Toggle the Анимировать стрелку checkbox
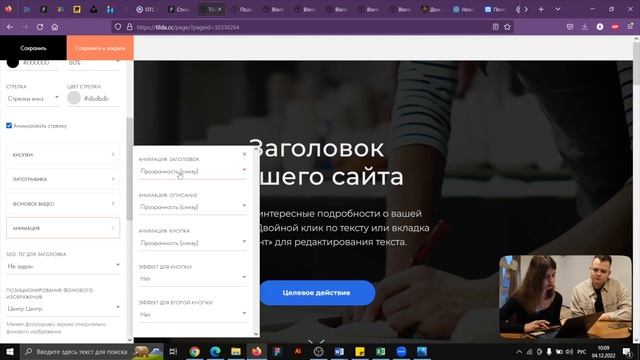This screenshot has width=640, height=360. click(9, 126)
